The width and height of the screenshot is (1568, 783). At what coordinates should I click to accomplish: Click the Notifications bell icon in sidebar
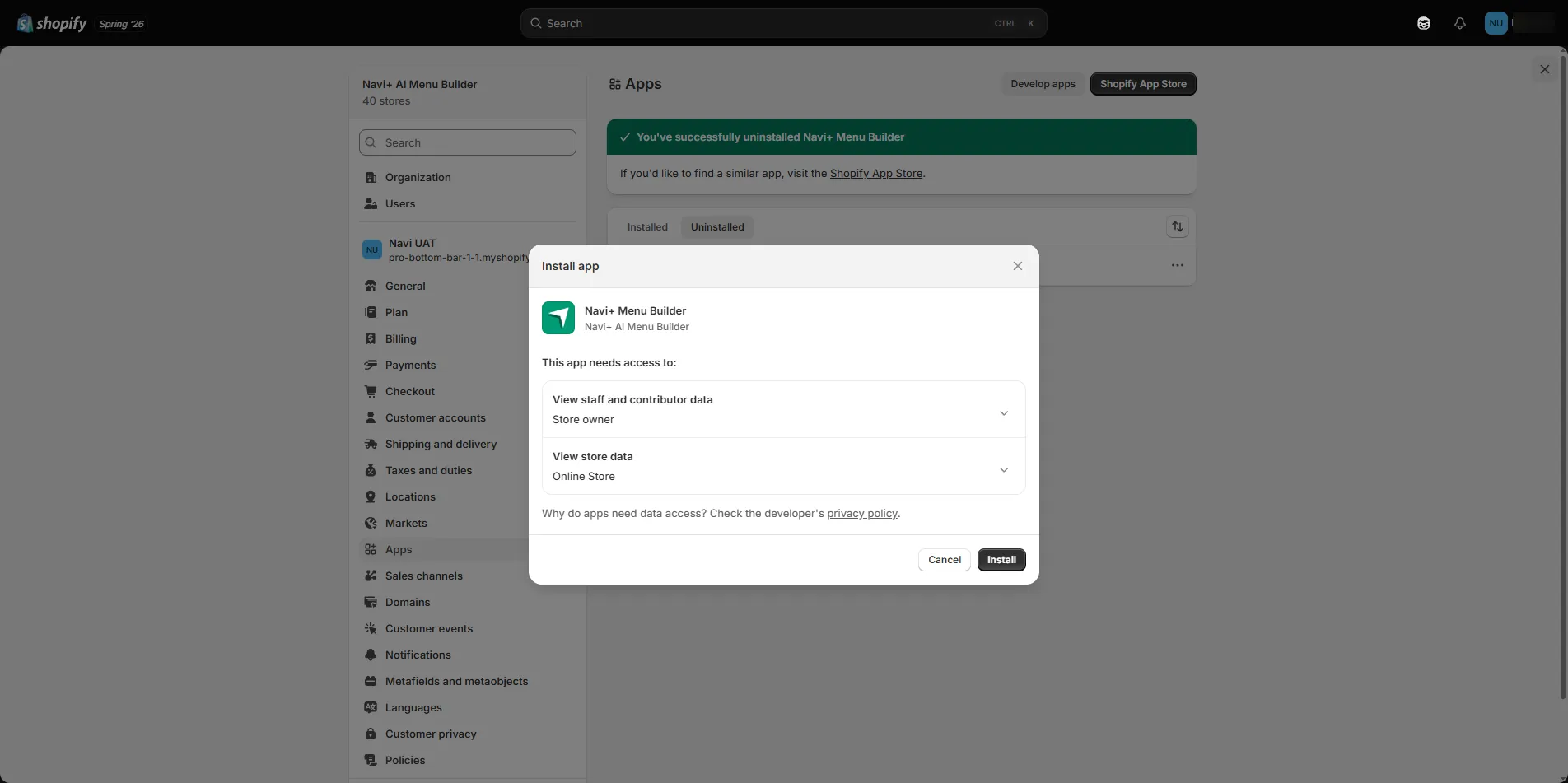coord(371,655)
